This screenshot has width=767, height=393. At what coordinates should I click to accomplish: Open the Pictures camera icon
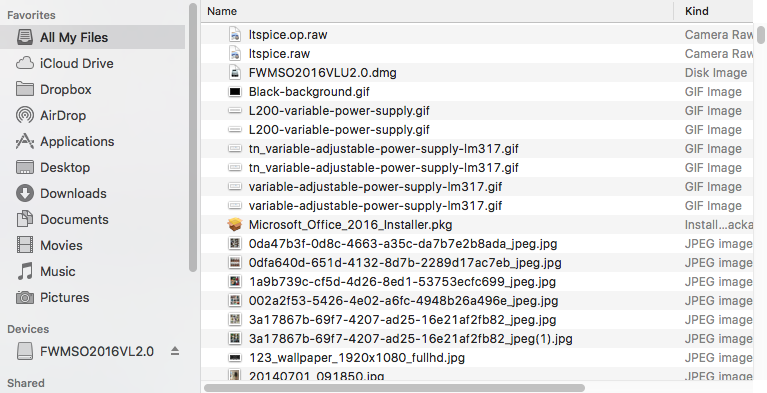(24, 297)
